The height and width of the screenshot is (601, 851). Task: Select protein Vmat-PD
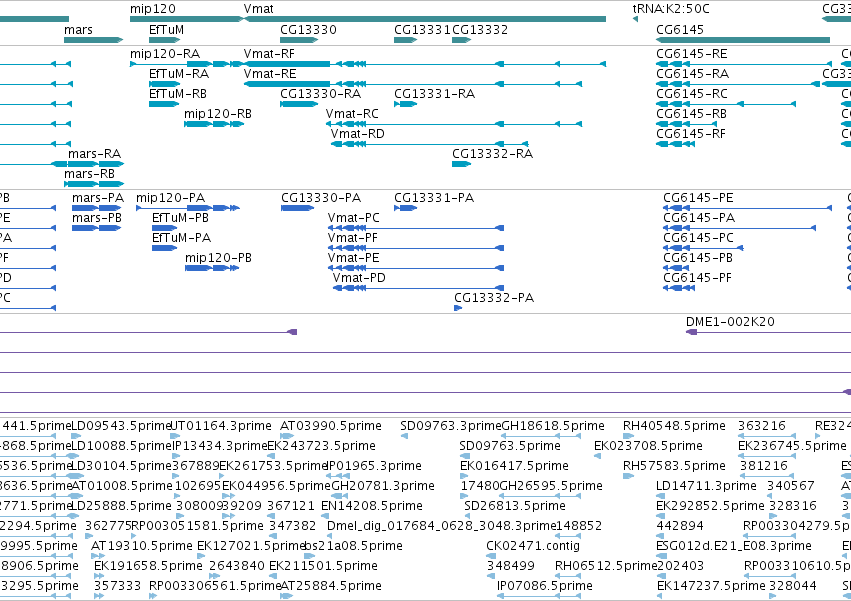[x=359, y=279]
